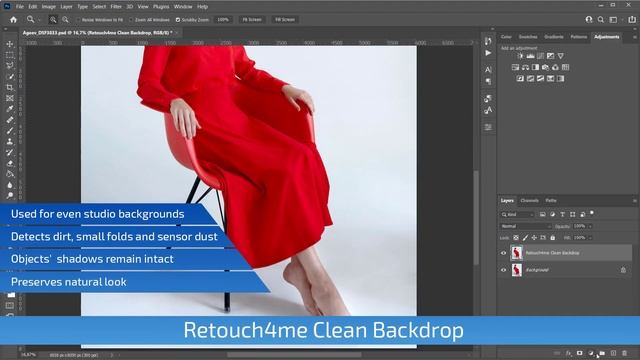Add a Vibrance adjustment
The width and height of the screenshot is (640, 360).
tap(561, 56)
